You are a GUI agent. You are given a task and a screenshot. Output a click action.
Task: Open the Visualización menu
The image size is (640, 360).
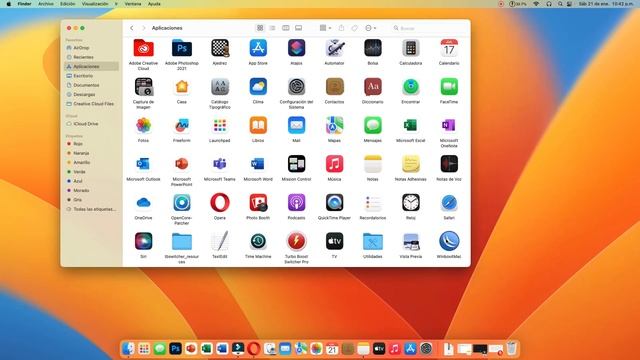(95, 4)
